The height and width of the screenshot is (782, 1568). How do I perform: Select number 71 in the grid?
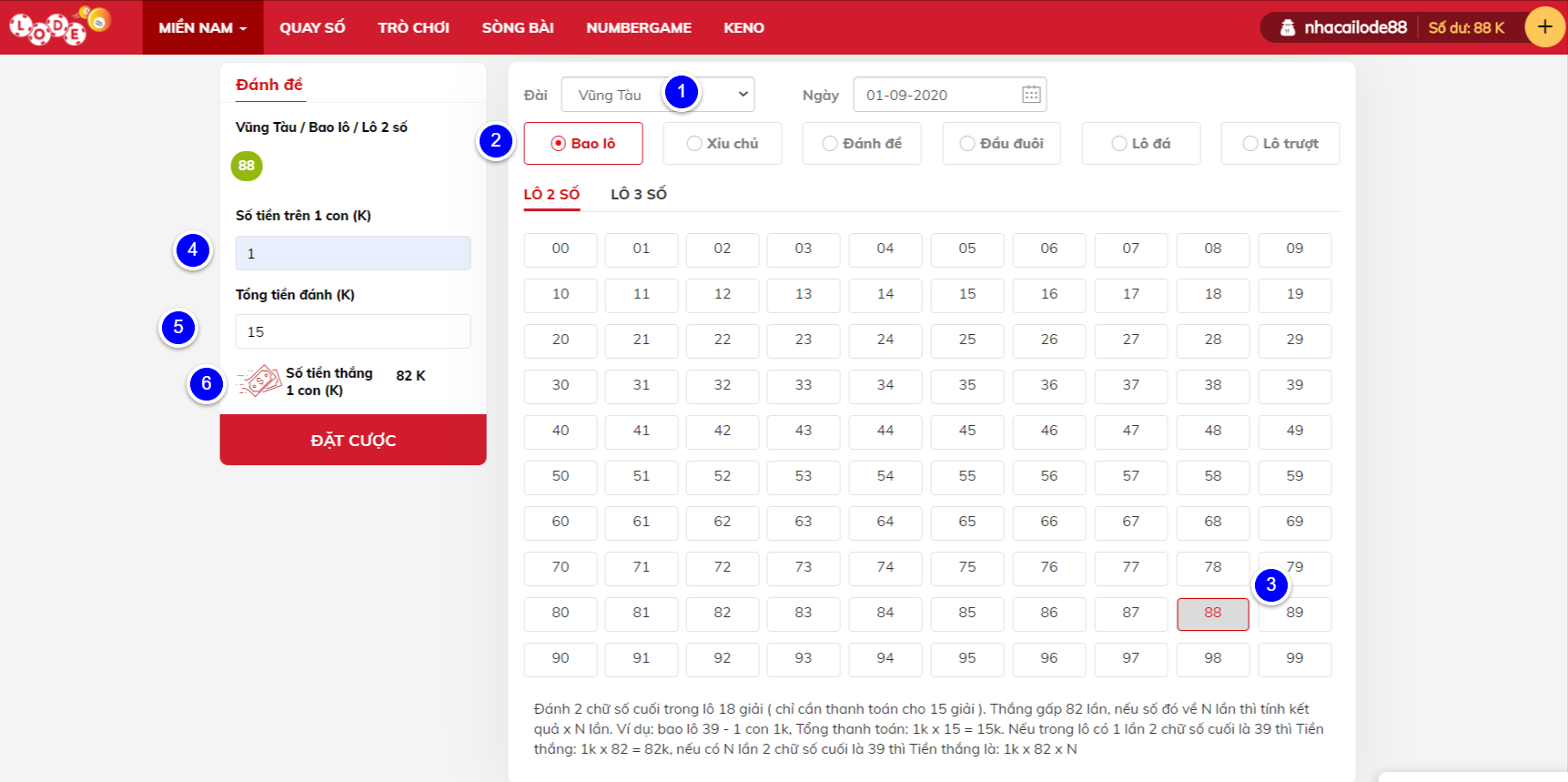click(642, 568)
